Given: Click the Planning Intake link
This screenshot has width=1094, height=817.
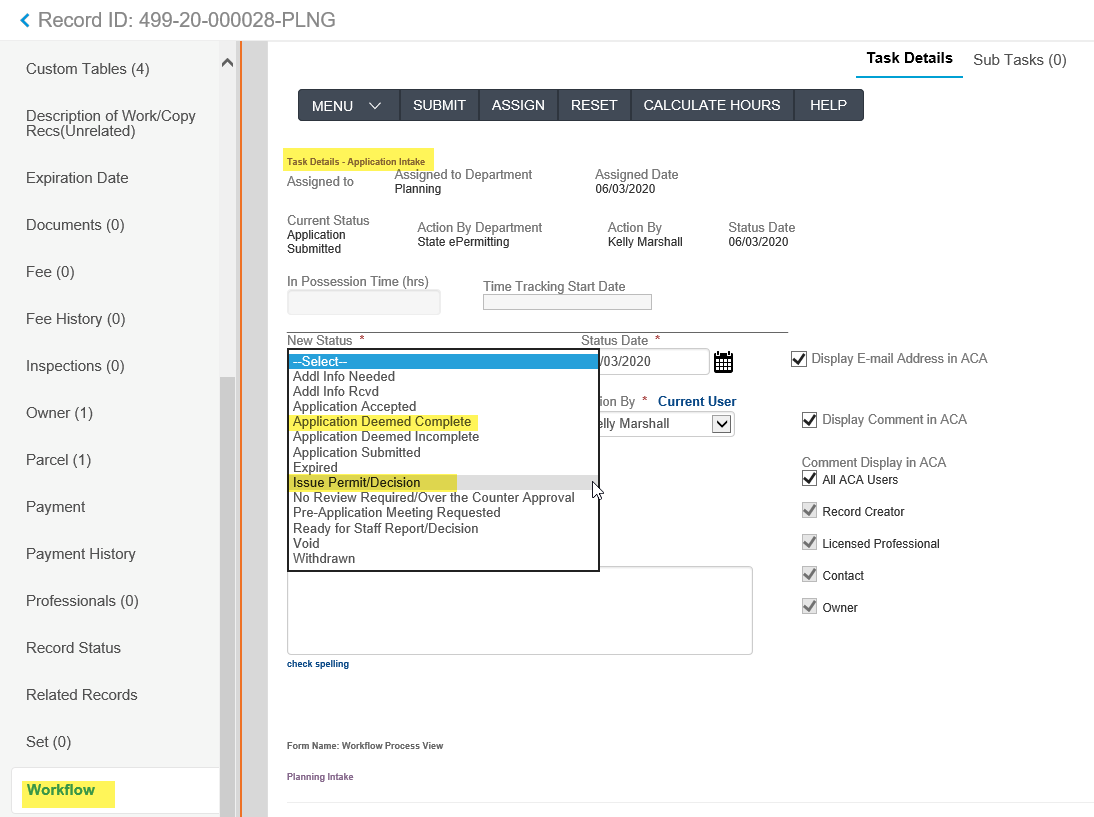Looking at the screenshot, I should [320, 777].
